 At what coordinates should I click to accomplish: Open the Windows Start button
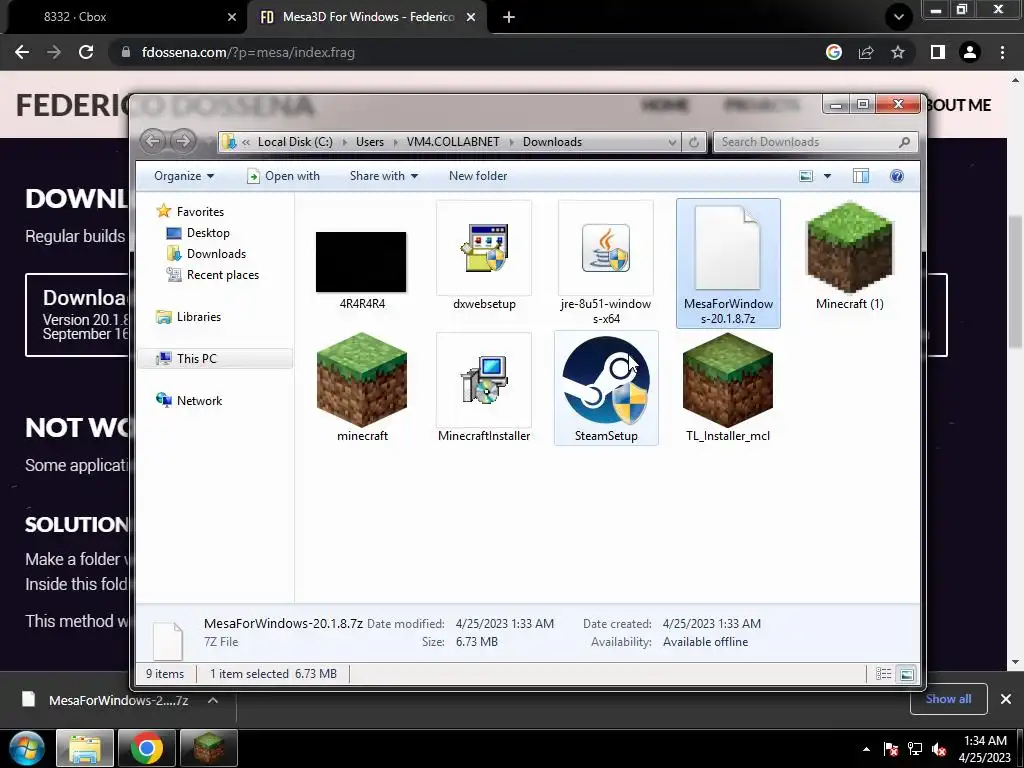(x=27, y=748)
